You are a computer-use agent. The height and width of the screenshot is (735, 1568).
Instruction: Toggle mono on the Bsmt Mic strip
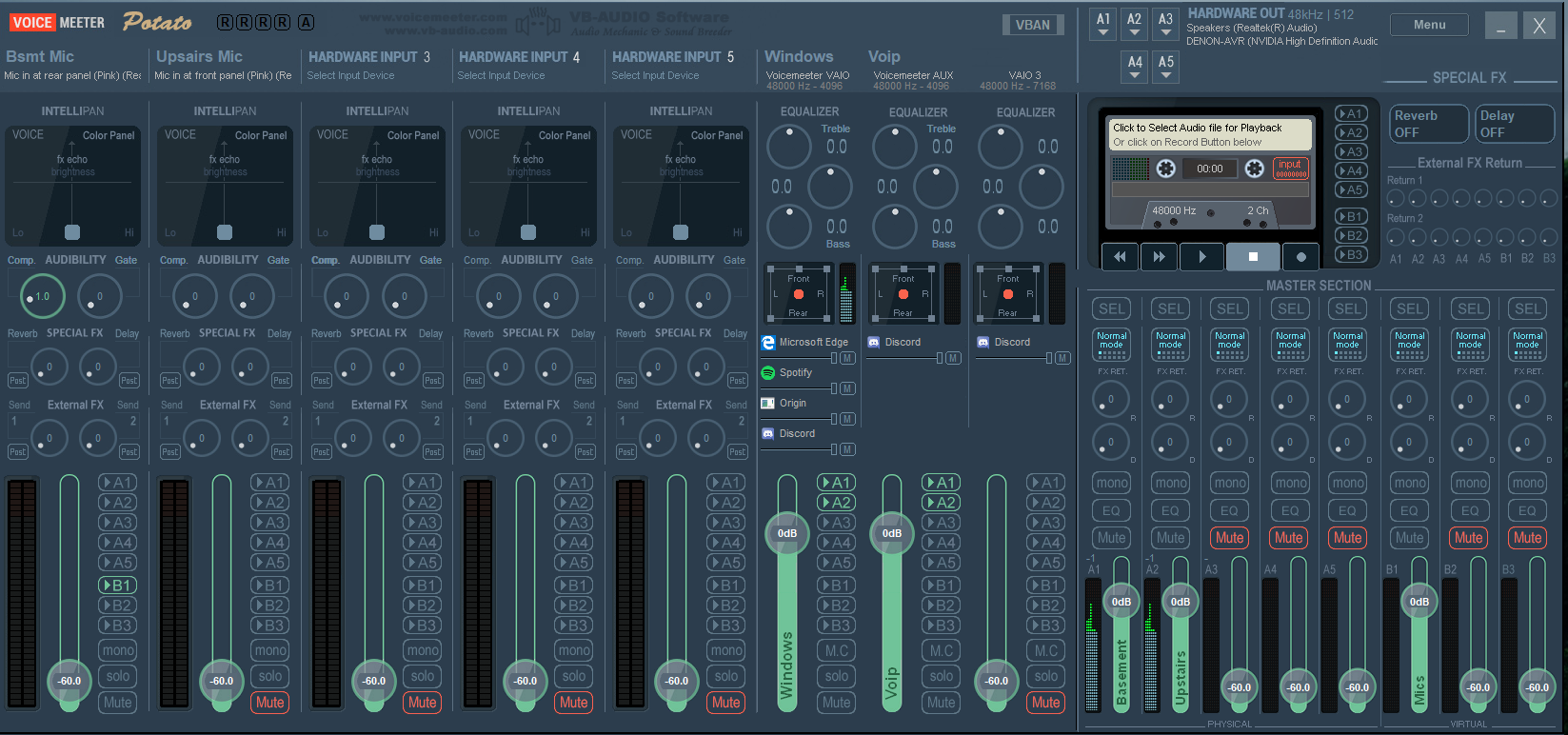[x=118, y=650]
